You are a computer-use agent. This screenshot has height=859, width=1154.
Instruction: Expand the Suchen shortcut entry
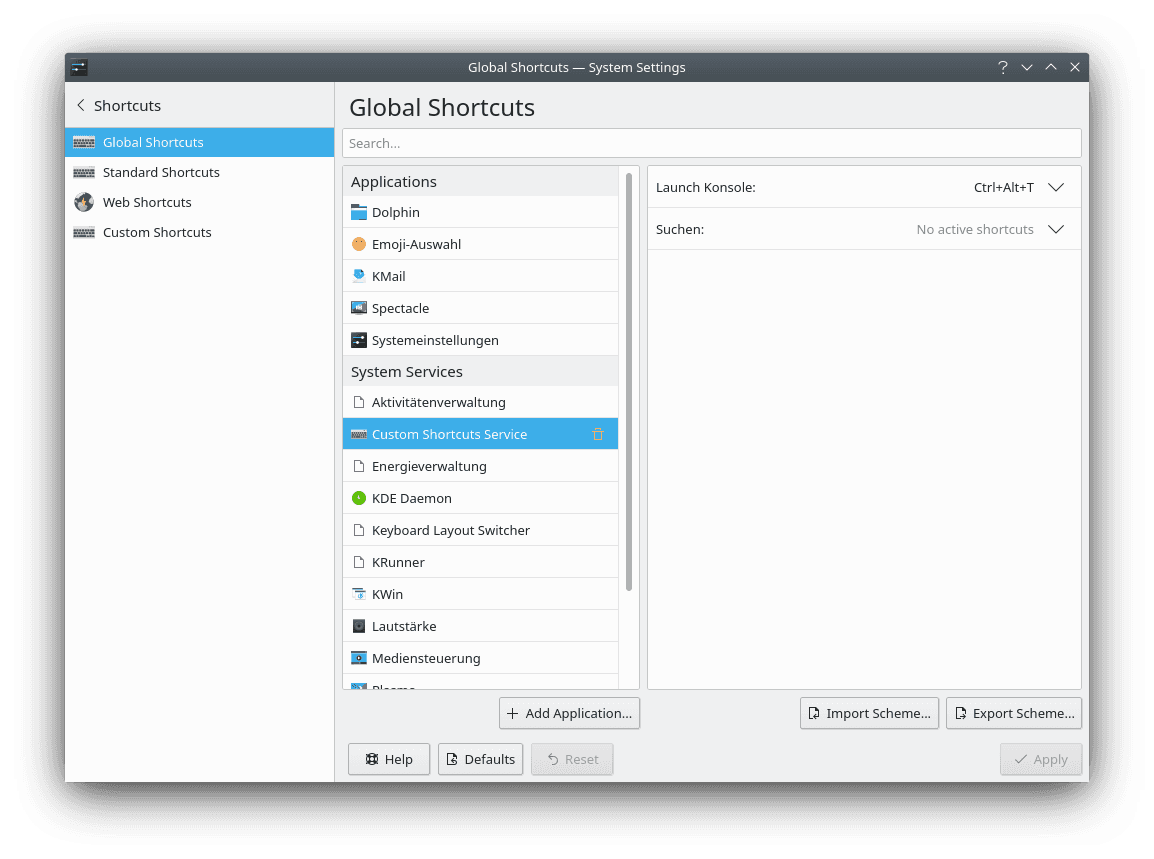1056,229
